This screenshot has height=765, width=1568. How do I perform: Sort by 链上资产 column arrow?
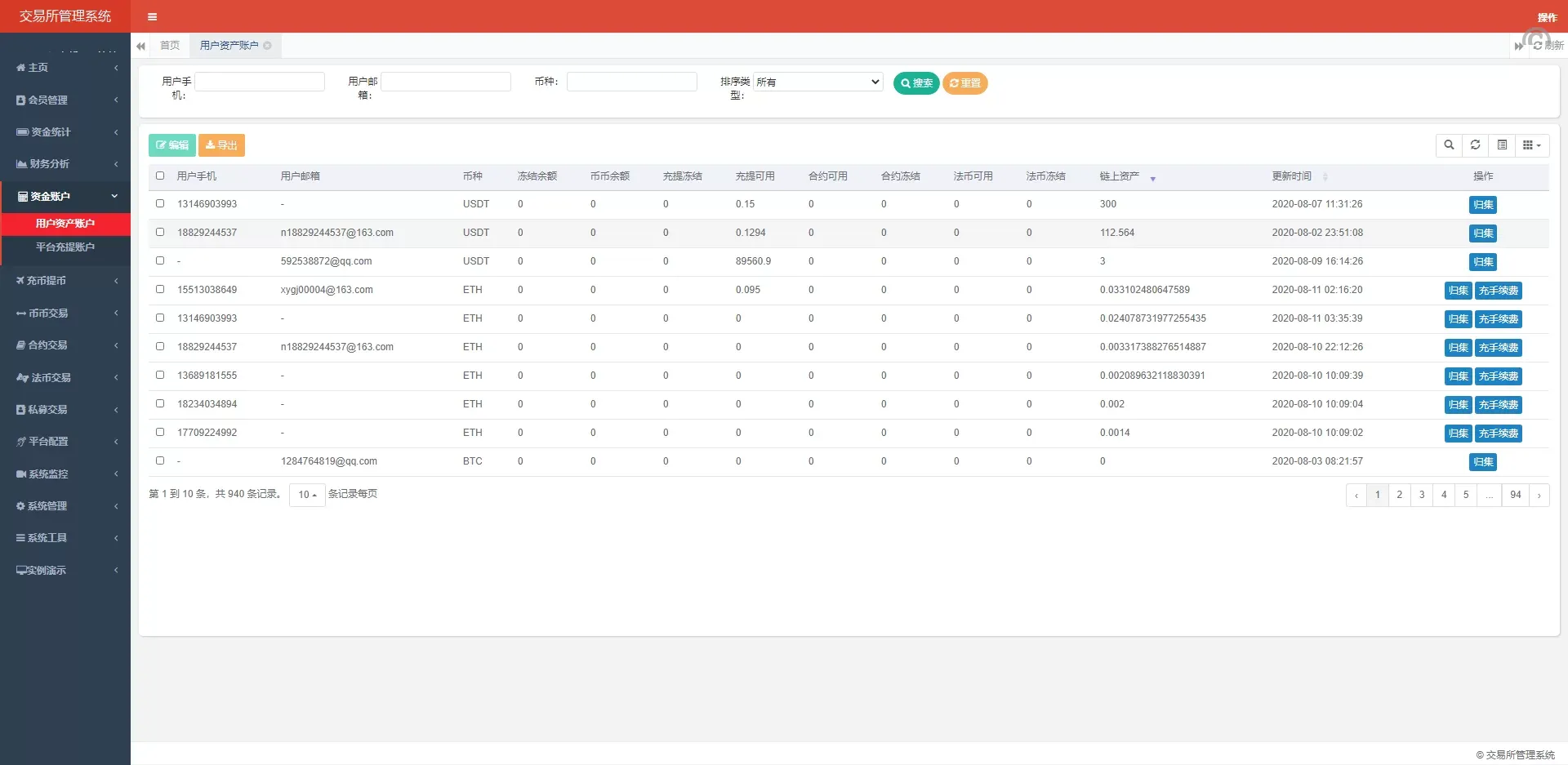1152,178
